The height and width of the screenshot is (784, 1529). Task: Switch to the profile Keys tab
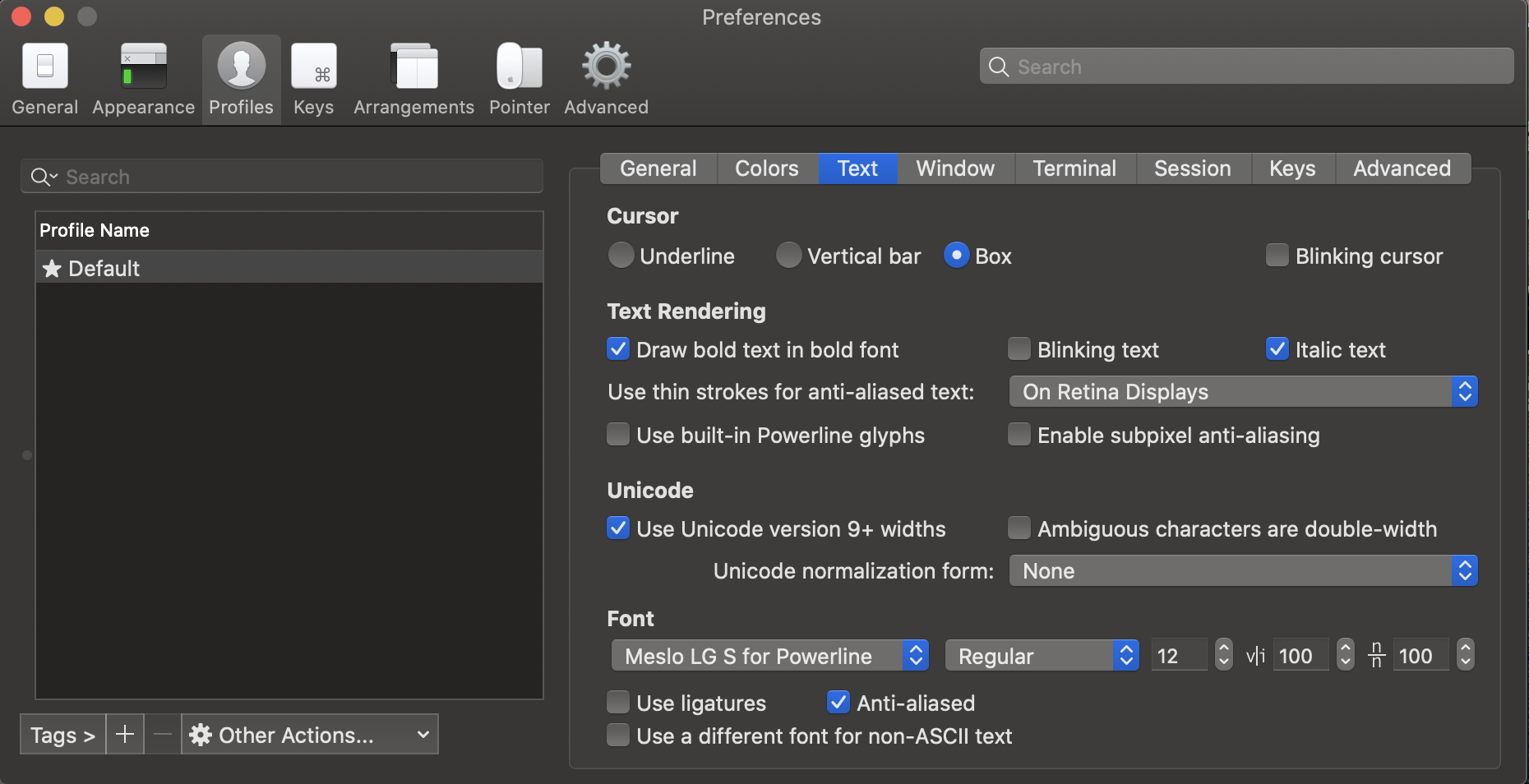1293,168
